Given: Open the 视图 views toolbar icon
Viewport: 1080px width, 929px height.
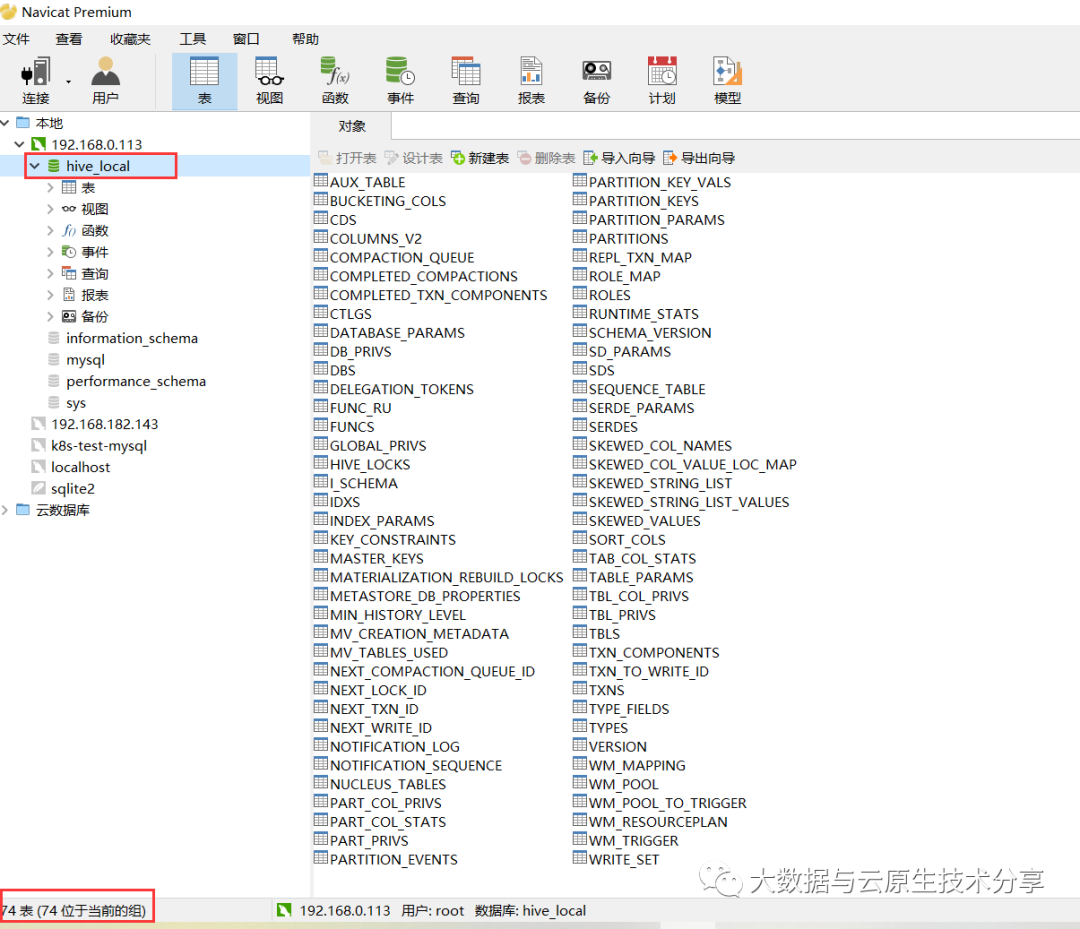Looking at the screenshot, I should point(269,80).
